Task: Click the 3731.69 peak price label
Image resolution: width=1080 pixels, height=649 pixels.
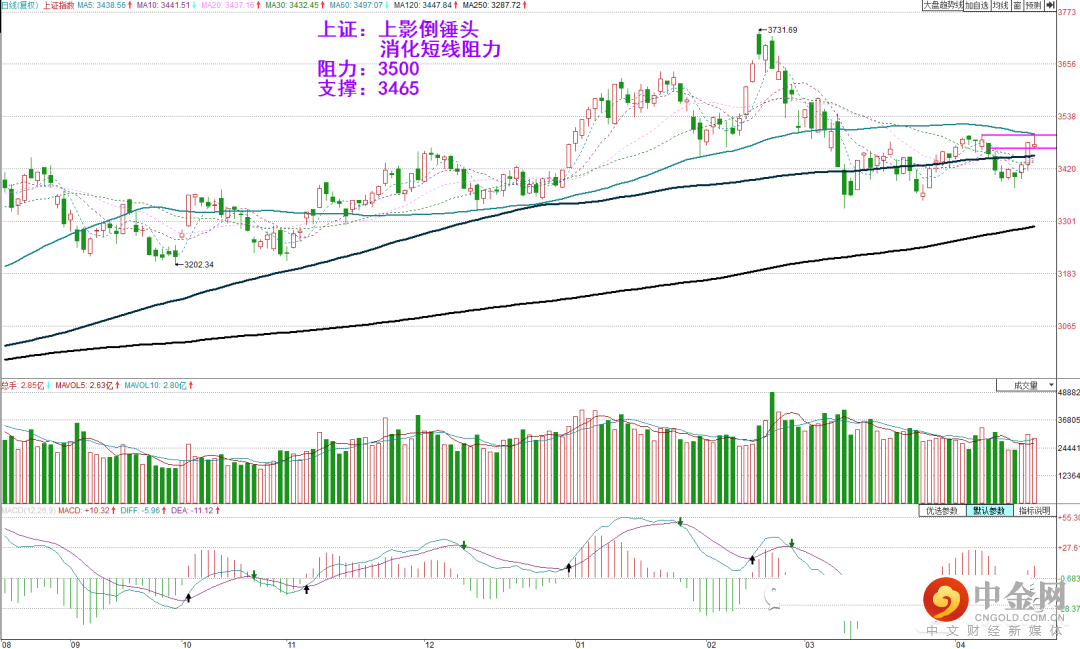Action: tap(782, 30)
